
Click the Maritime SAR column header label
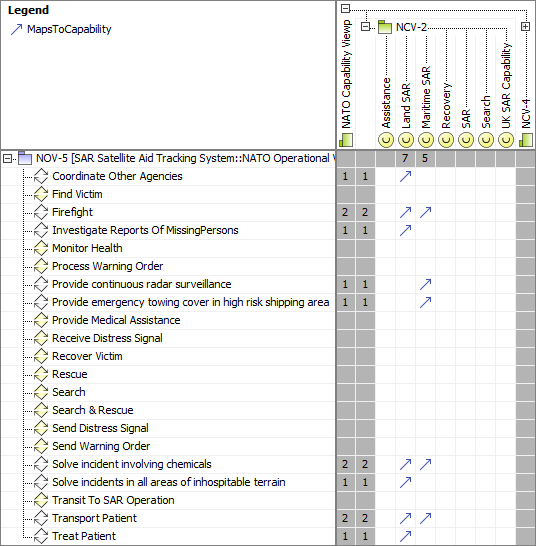tap(426, 97)
